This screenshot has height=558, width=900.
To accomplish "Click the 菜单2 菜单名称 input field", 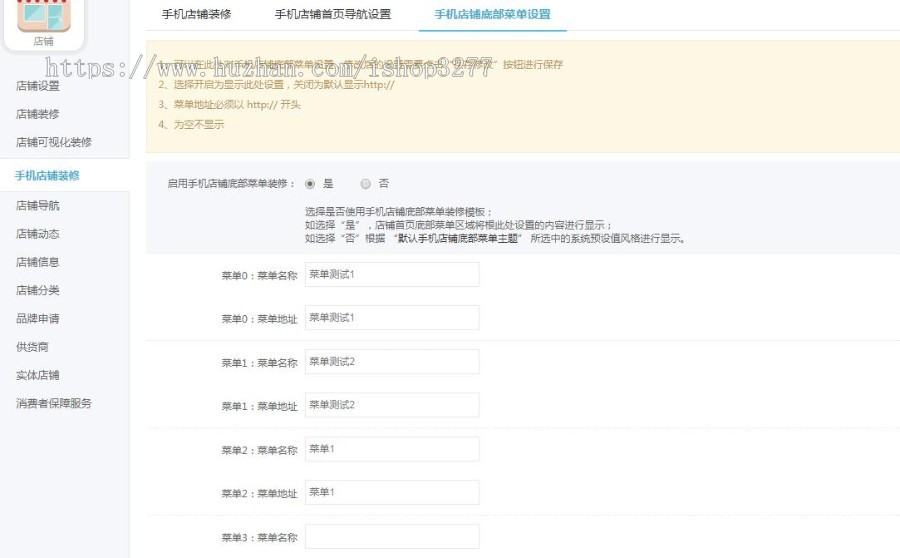I will [x=392, y=449].
